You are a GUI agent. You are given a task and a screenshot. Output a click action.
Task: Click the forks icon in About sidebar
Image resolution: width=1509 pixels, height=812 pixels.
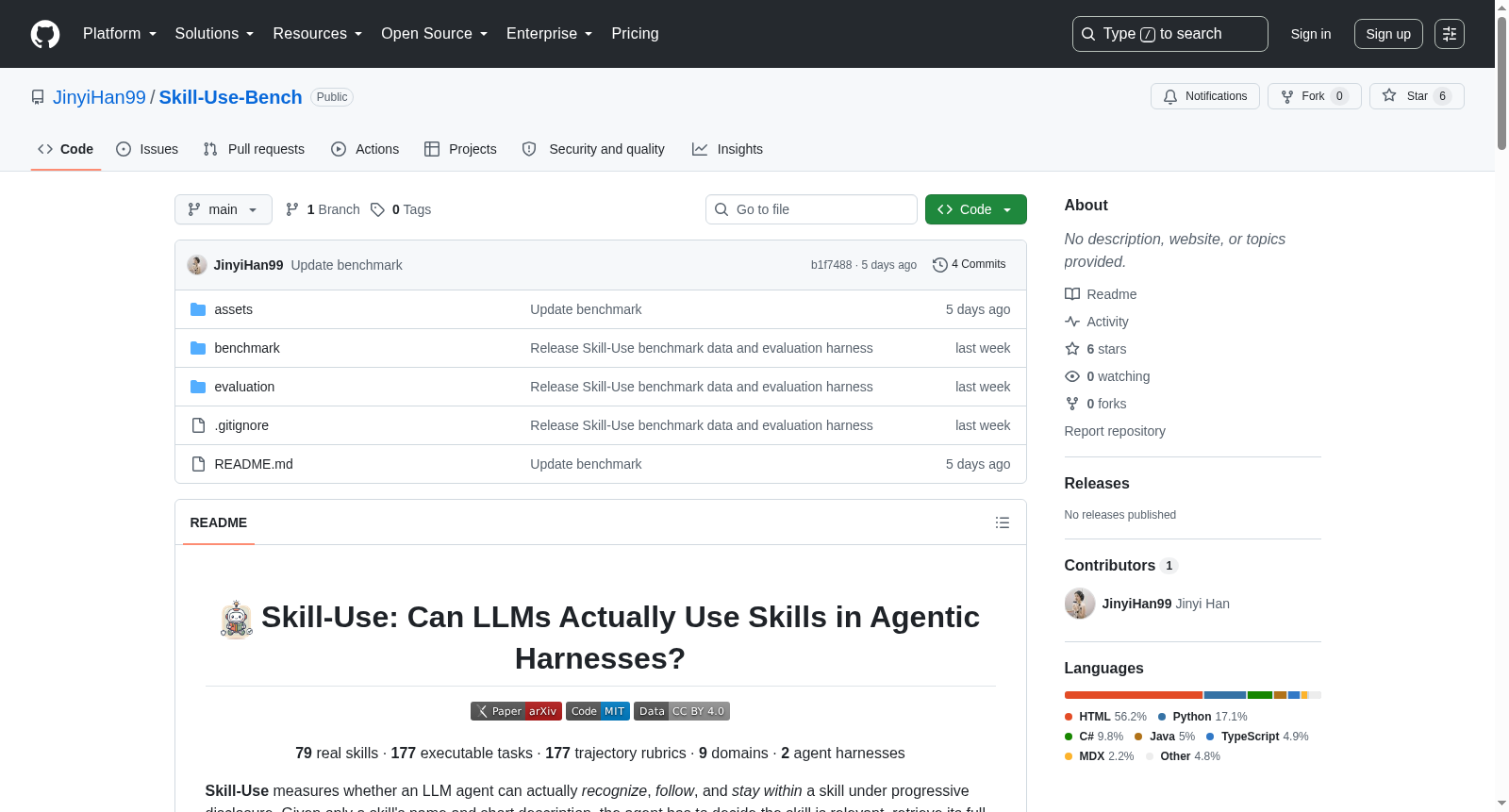click(1072, 404)
